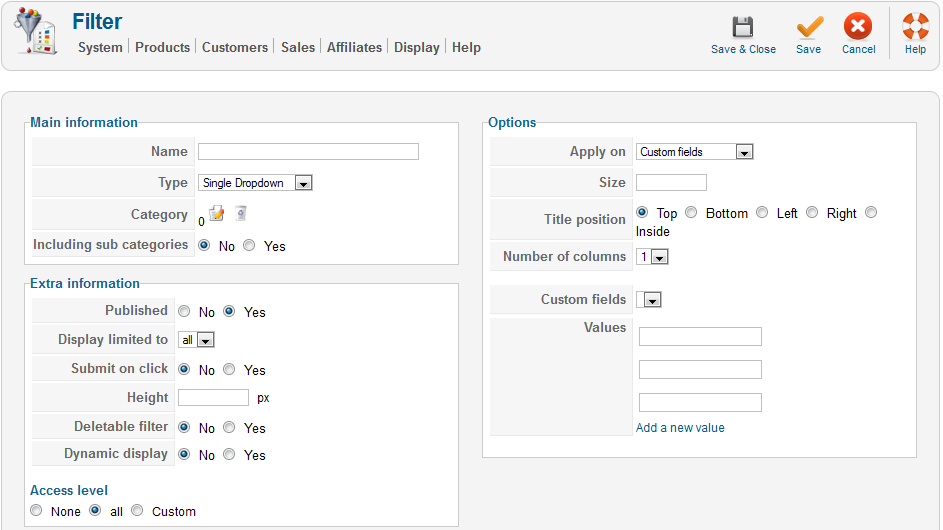The width and height of the screenshot is (943, 530).
Task: Open the Display menu
Action: click(x=417, y=48)
